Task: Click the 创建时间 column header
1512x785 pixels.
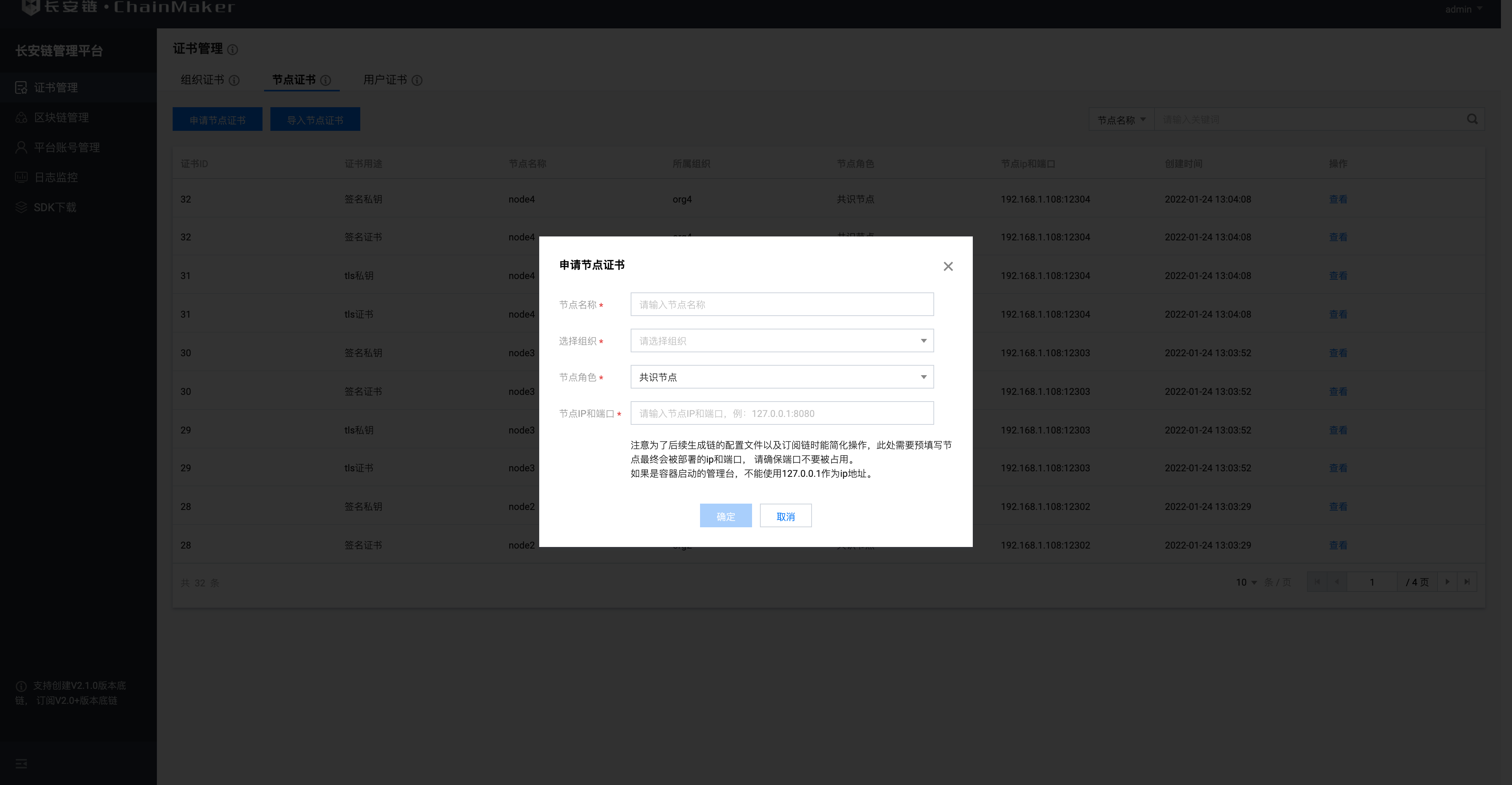Action: 1183,164
